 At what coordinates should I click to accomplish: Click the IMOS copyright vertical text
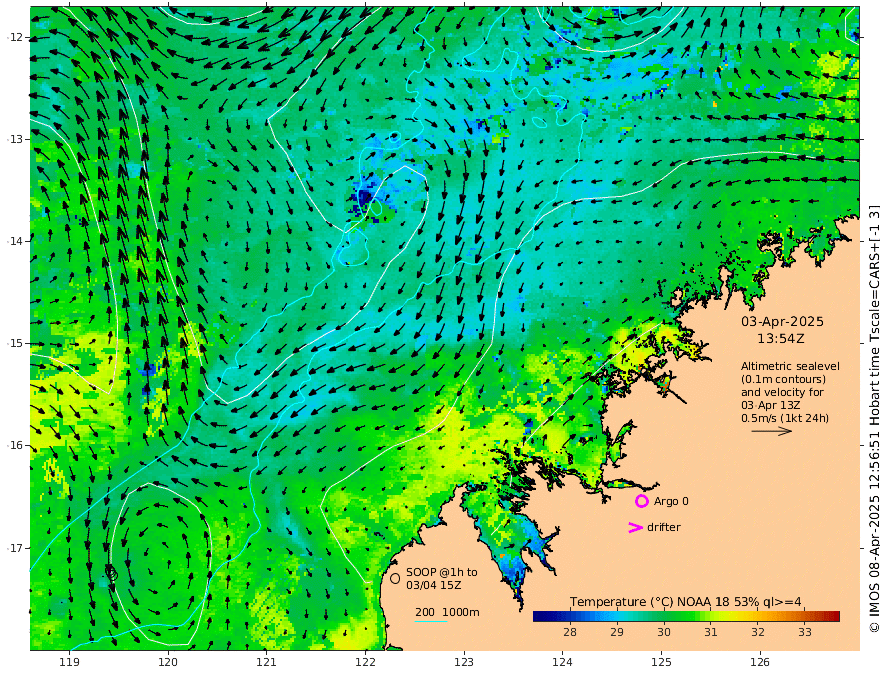coord(873,419)
